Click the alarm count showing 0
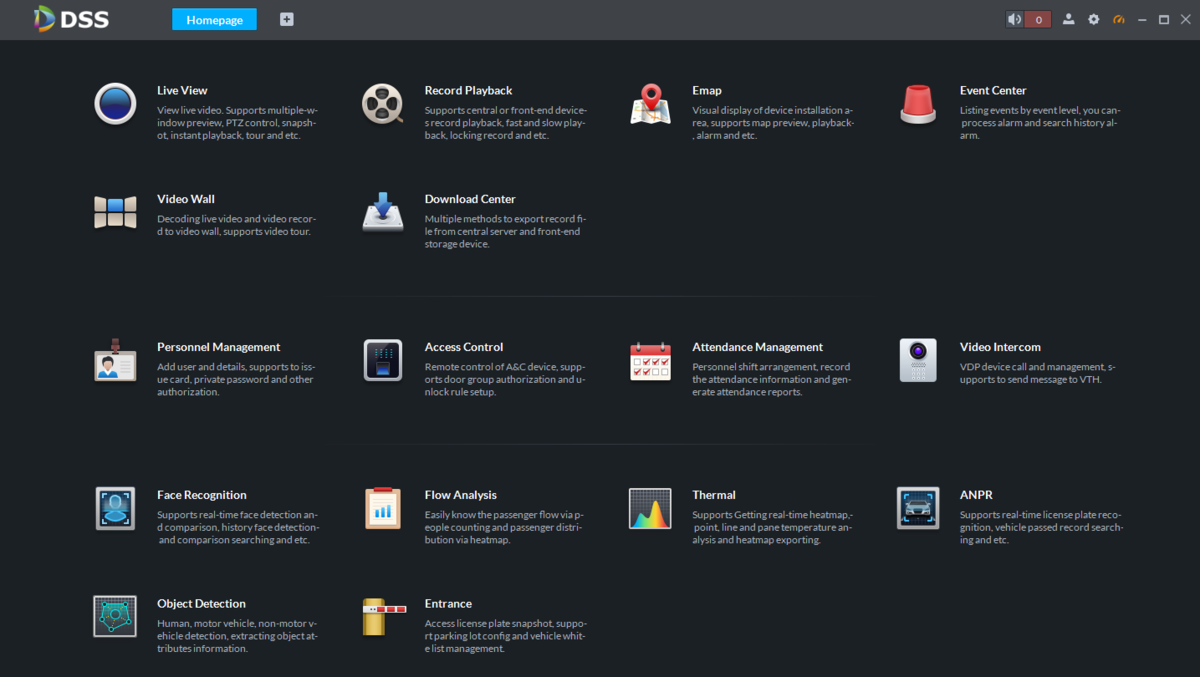 1038,19
